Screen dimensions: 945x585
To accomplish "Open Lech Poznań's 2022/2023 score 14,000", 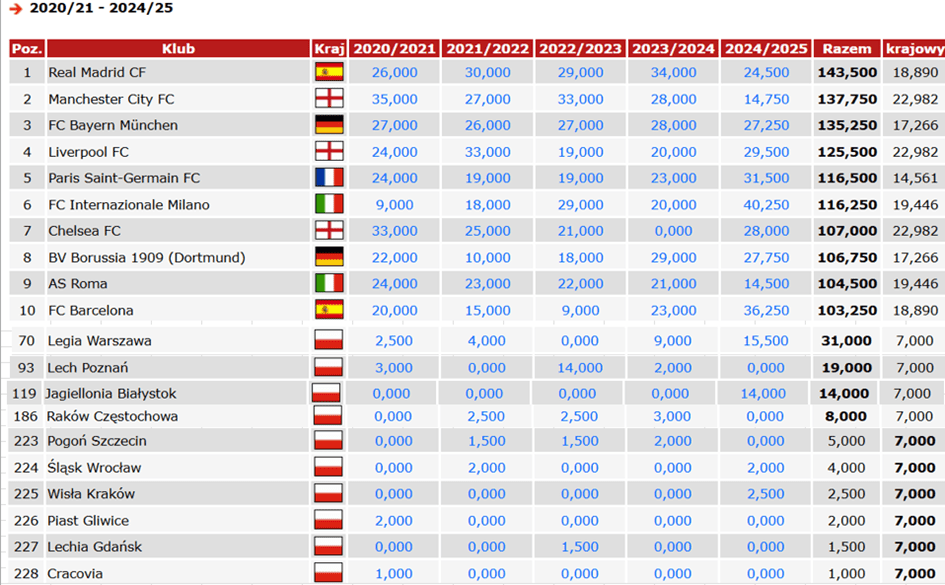I will 580,367.
